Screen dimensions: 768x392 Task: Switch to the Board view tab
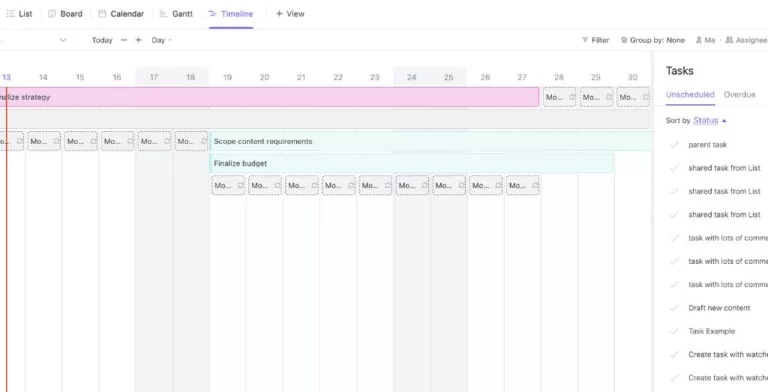pos(65,14)
